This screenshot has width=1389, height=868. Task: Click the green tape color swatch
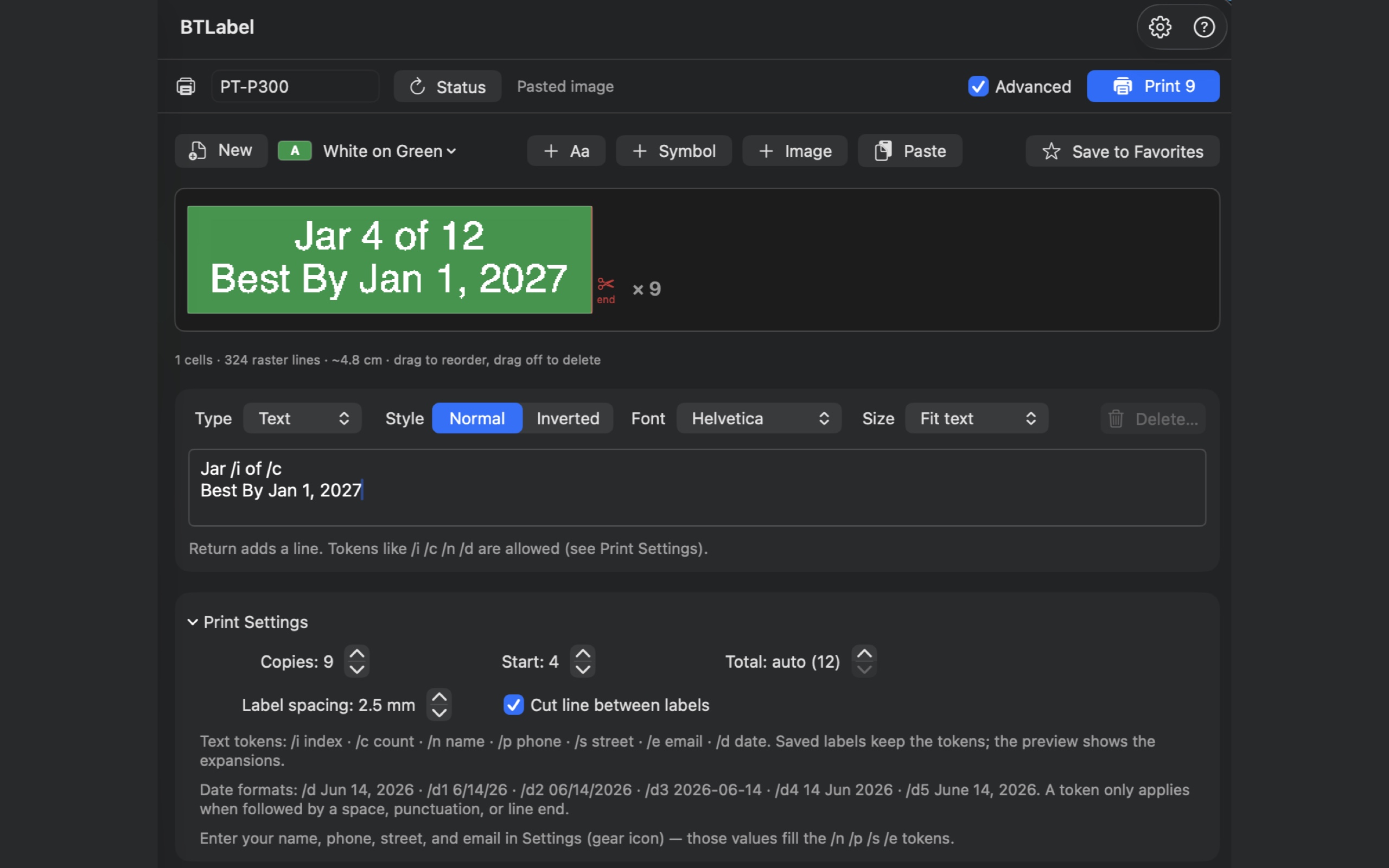point(295,151)
